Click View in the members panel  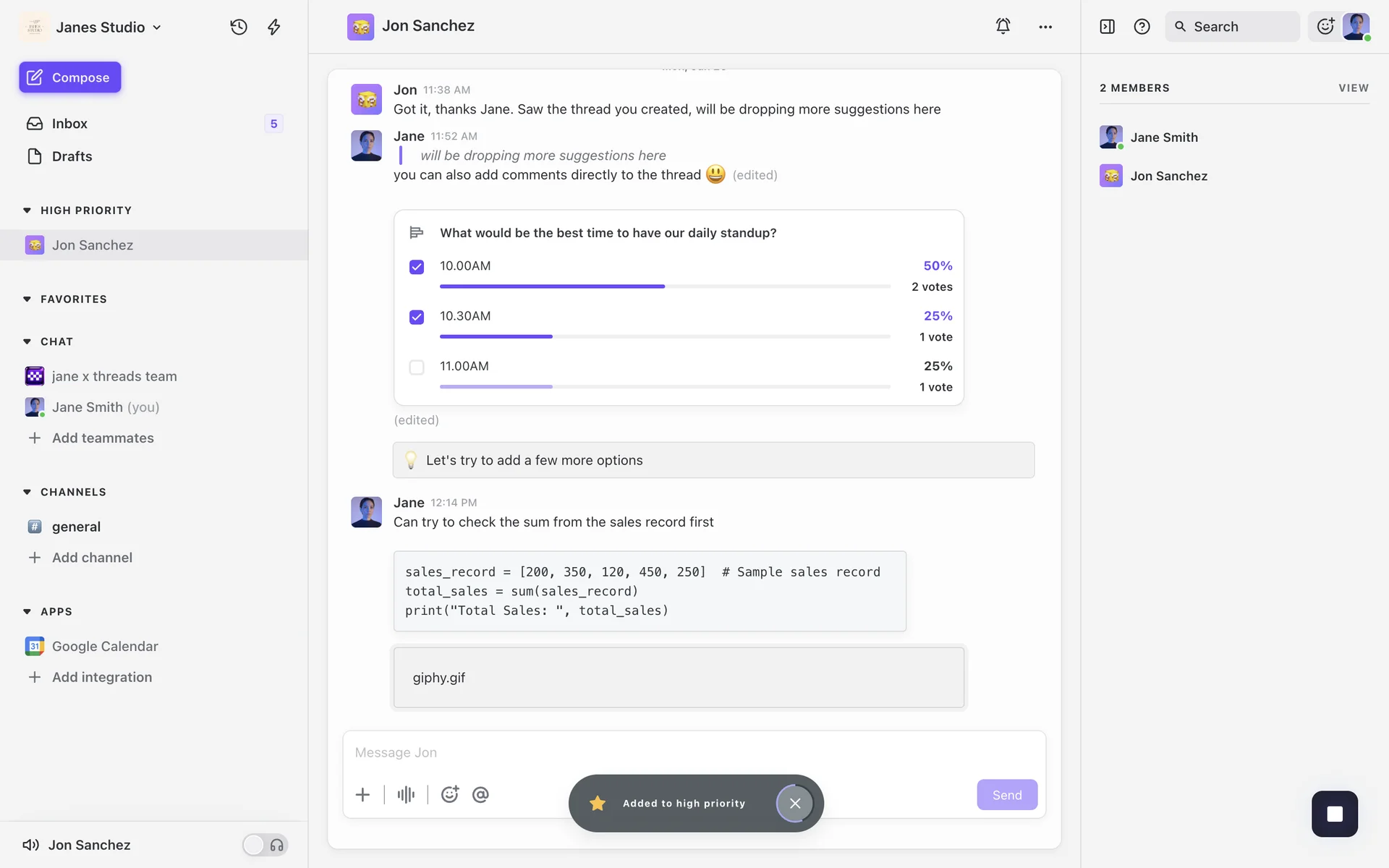click(x=1353, y=88)
